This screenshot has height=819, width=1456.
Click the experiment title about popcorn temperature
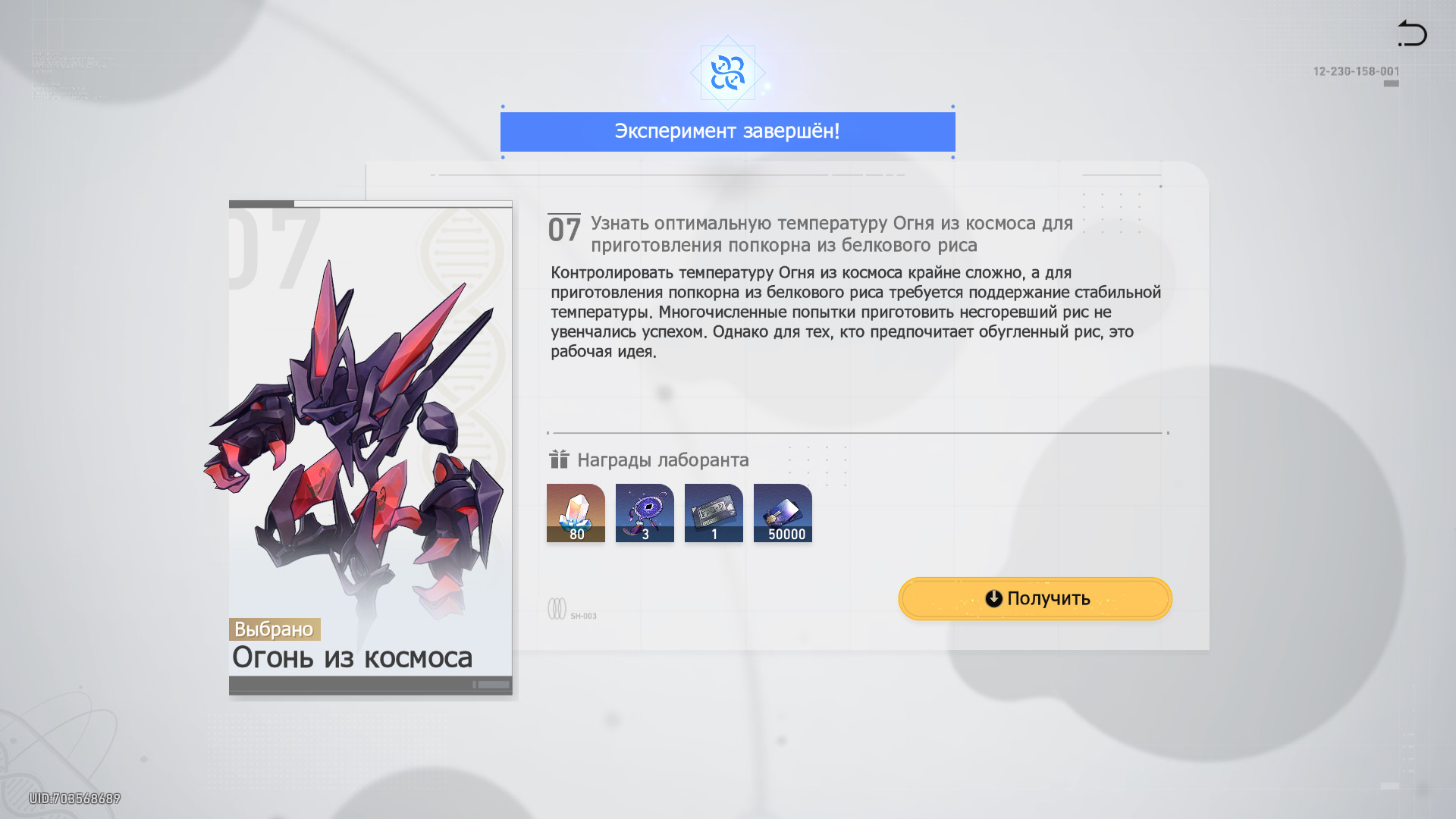point(832,234)
